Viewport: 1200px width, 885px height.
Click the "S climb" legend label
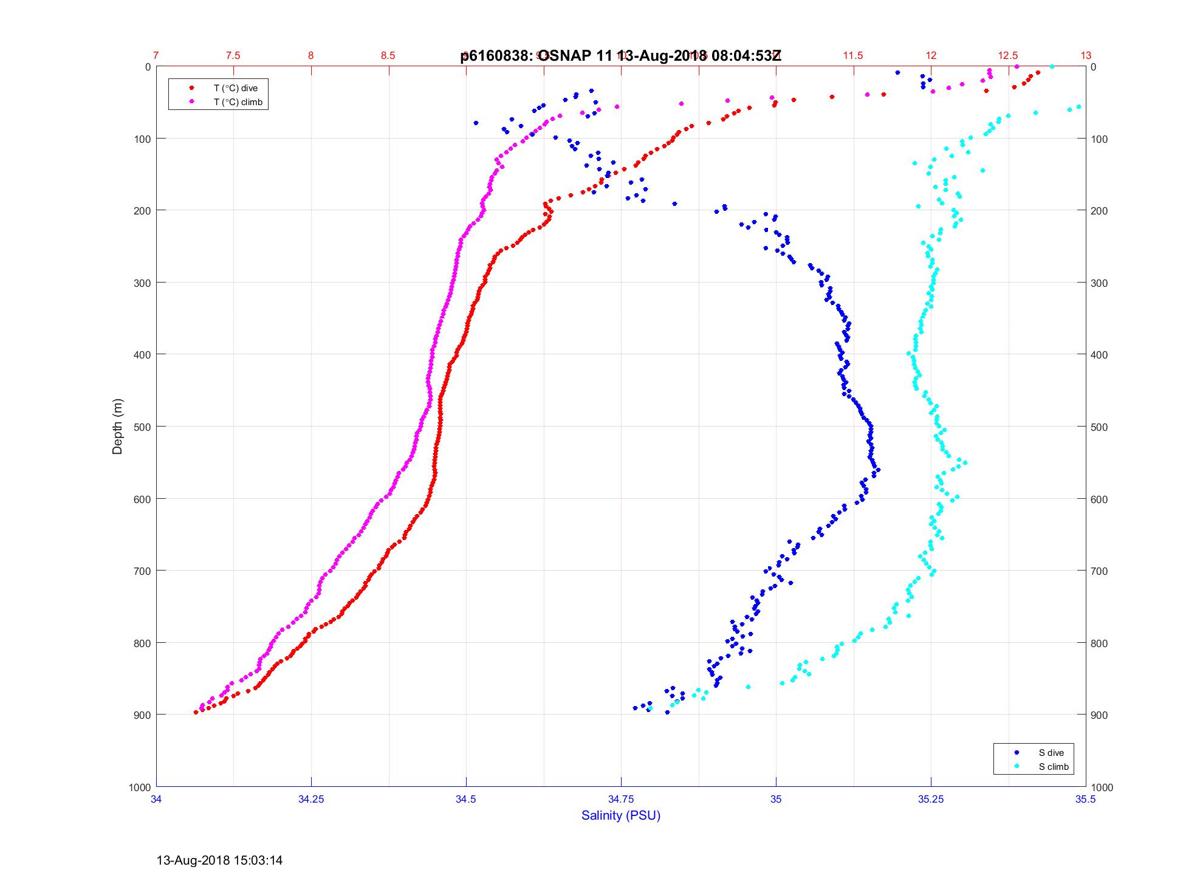click(x=1054, y=767)
